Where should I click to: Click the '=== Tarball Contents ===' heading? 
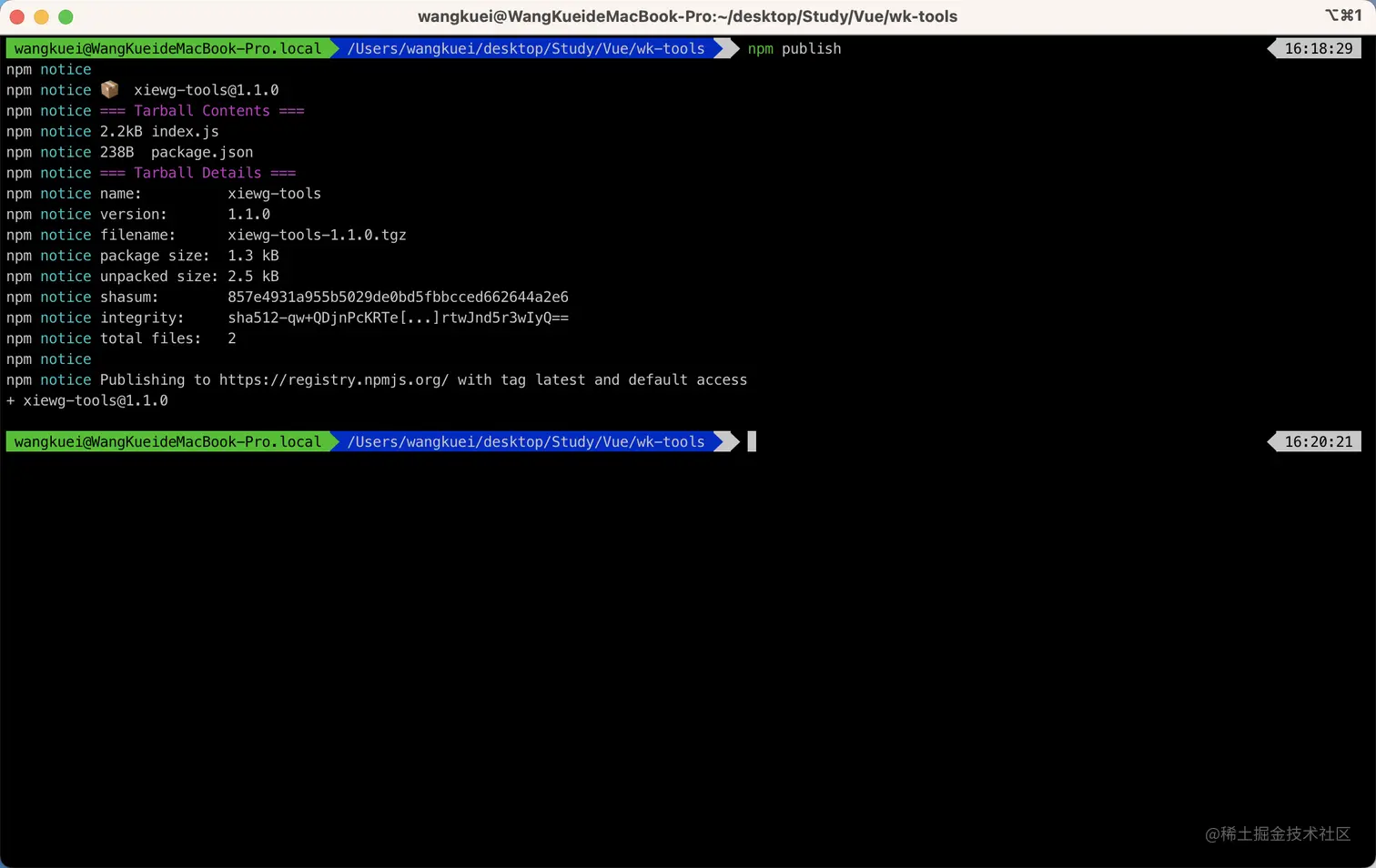coord(202,111)
